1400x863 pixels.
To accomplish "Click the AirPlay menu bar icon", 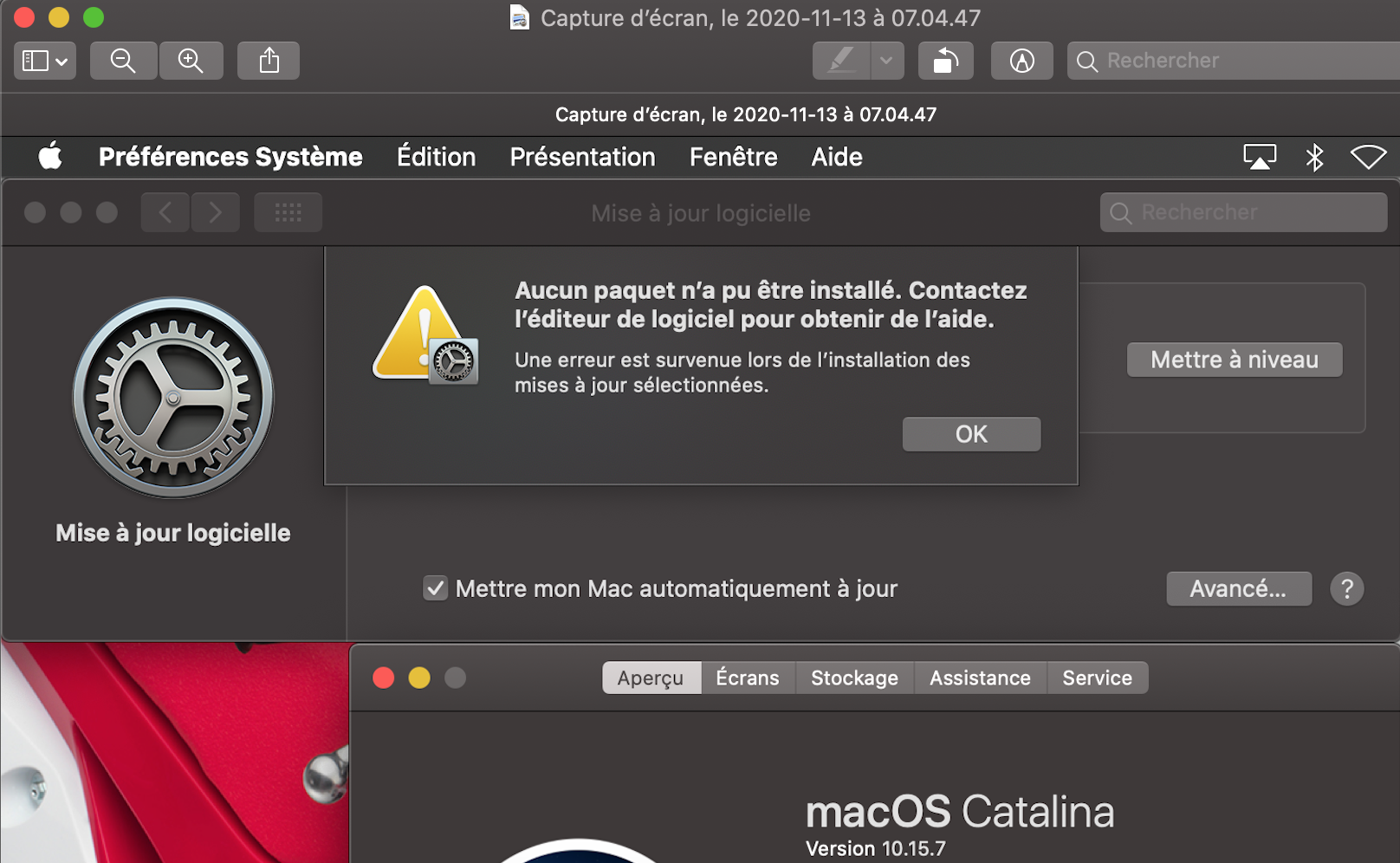I will coord(1260,157).
